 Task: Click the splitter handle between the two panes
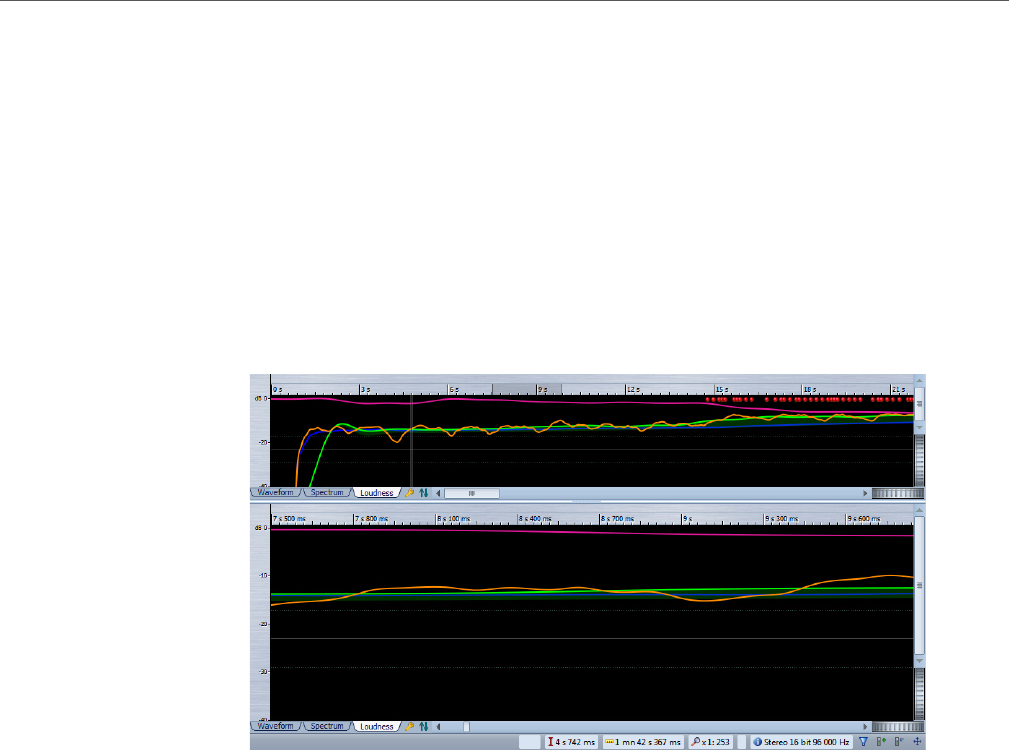pyautogui.click(x=586, y=502)
